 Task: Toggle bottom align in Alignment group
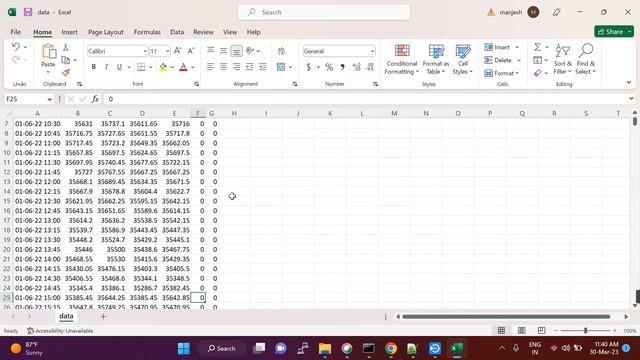(x=236, y=51)
